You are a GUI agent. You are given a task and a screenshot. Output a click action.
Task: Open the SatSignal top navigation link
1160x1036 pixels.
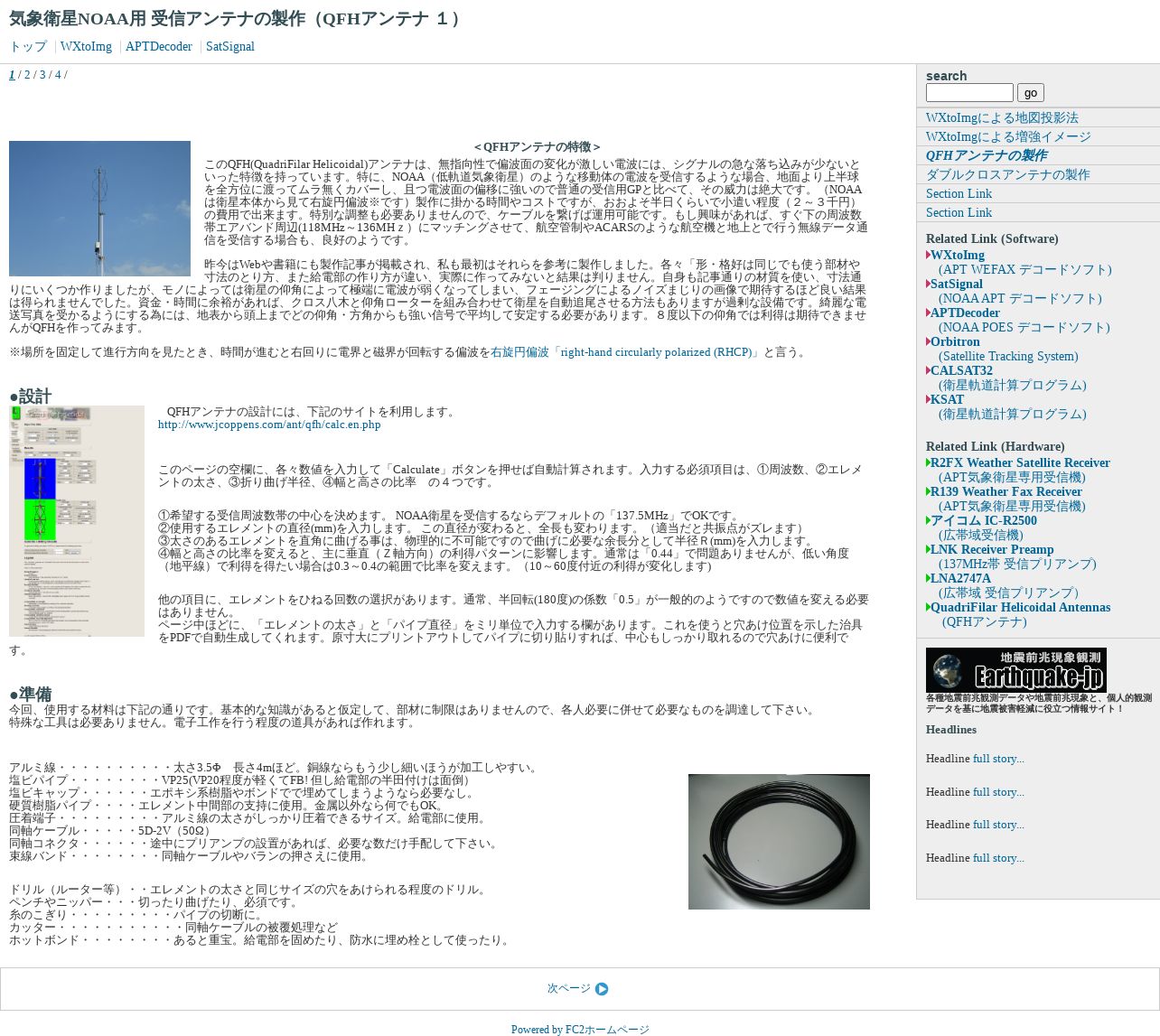coord(230,47)
